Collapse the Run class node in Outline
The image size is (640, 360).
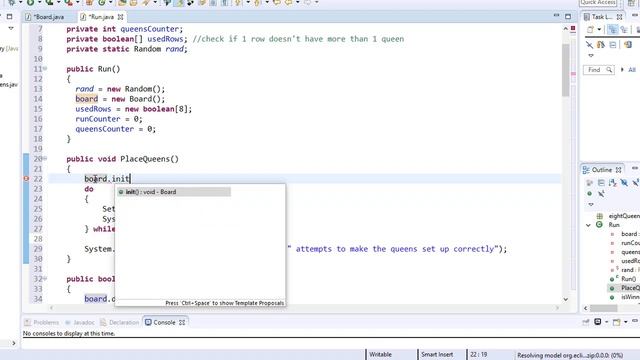point(588,225)
